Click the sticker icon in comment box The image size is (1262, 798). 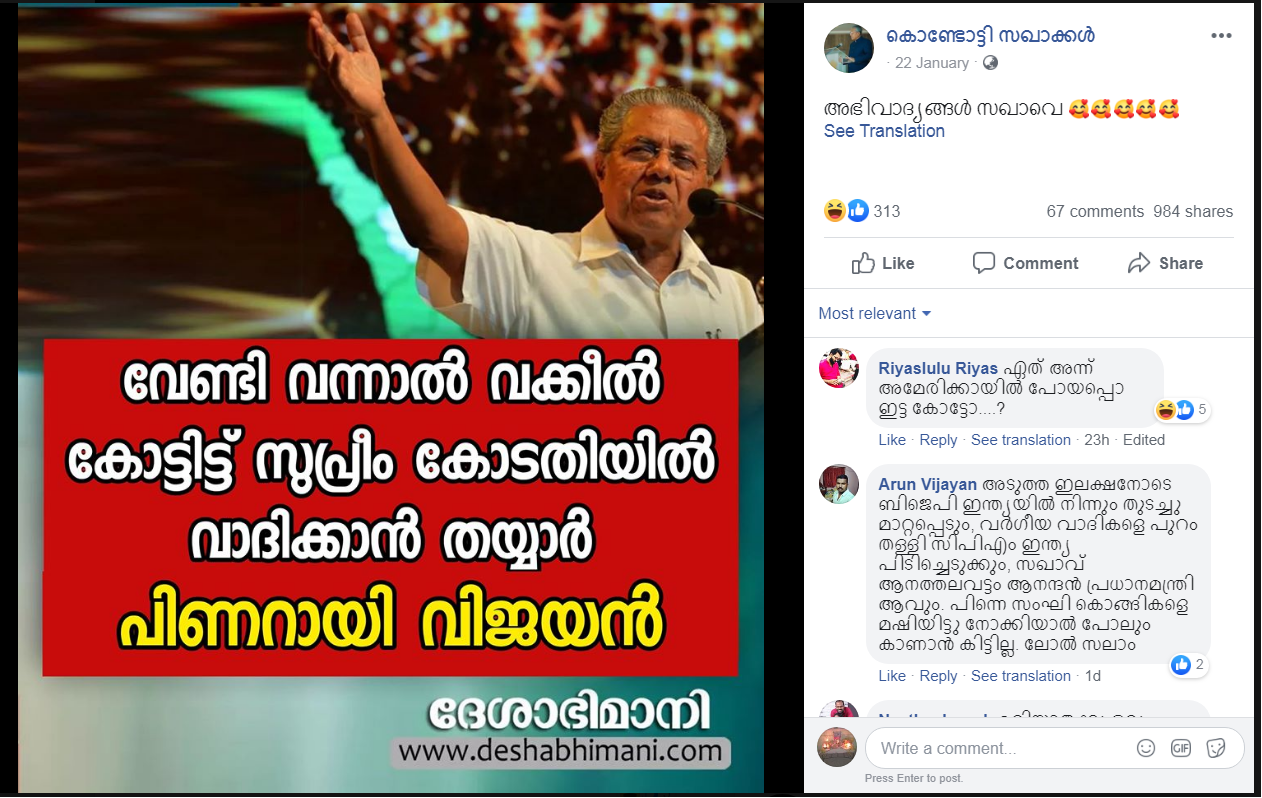[x=1216, y=748]
